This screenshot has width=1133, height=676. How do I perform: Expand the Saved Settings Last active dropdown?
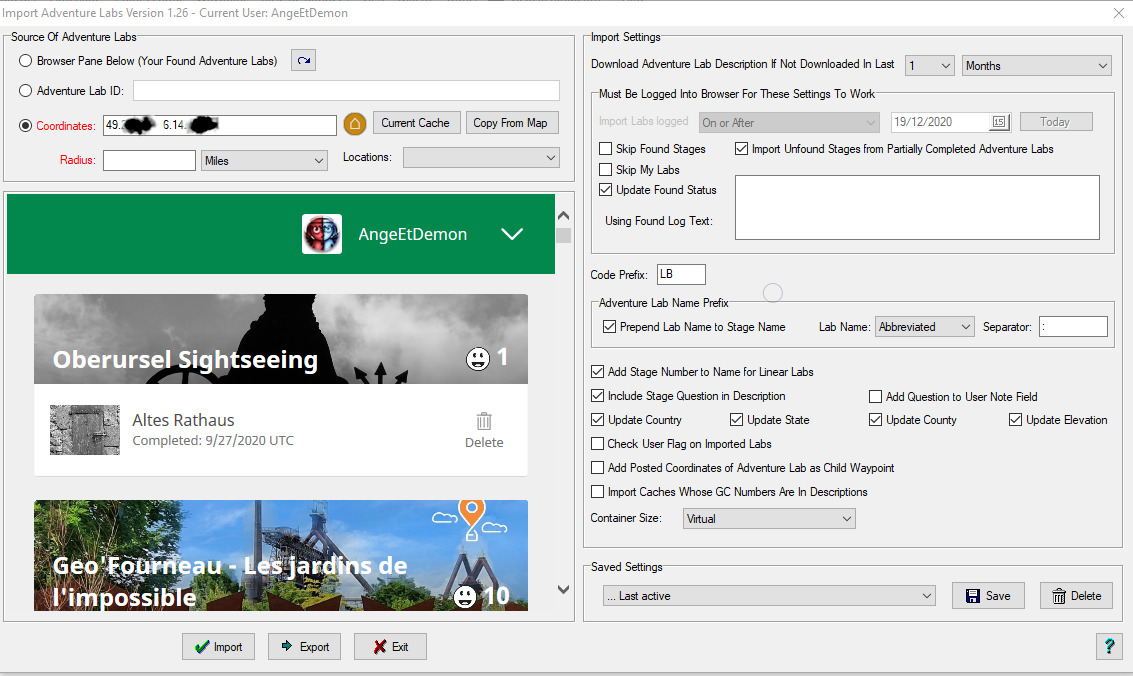769,596
